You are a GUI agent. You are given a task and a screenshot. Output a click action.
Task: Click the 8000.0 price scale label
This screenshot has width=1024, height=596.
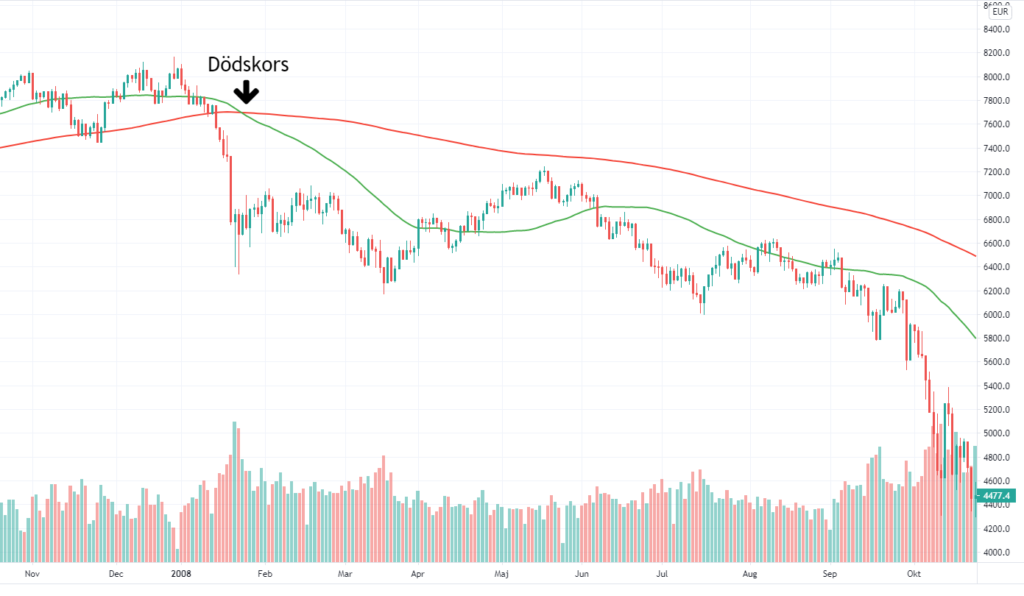[x=998, y=77]
